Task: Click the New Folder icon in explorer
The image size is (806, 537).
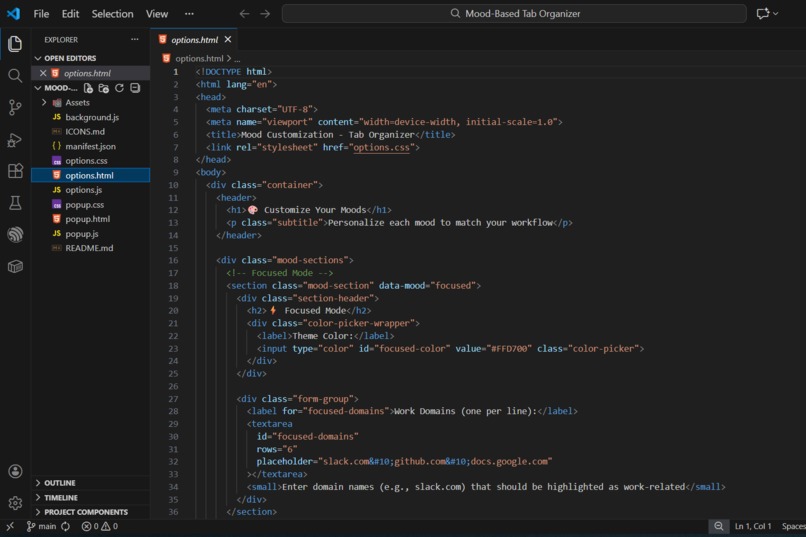Action: click(104, 88)
